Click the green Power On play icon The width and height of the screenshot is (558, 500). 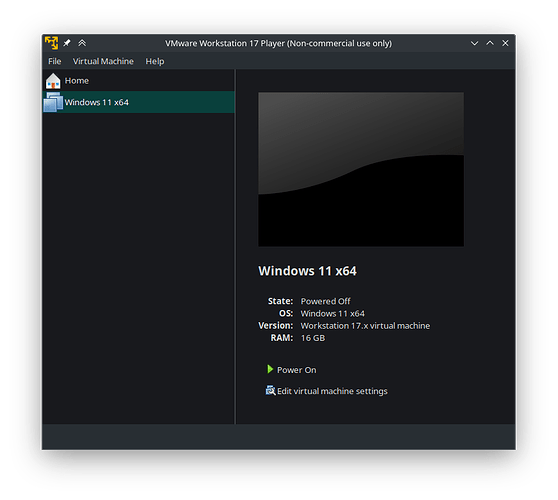270,369
